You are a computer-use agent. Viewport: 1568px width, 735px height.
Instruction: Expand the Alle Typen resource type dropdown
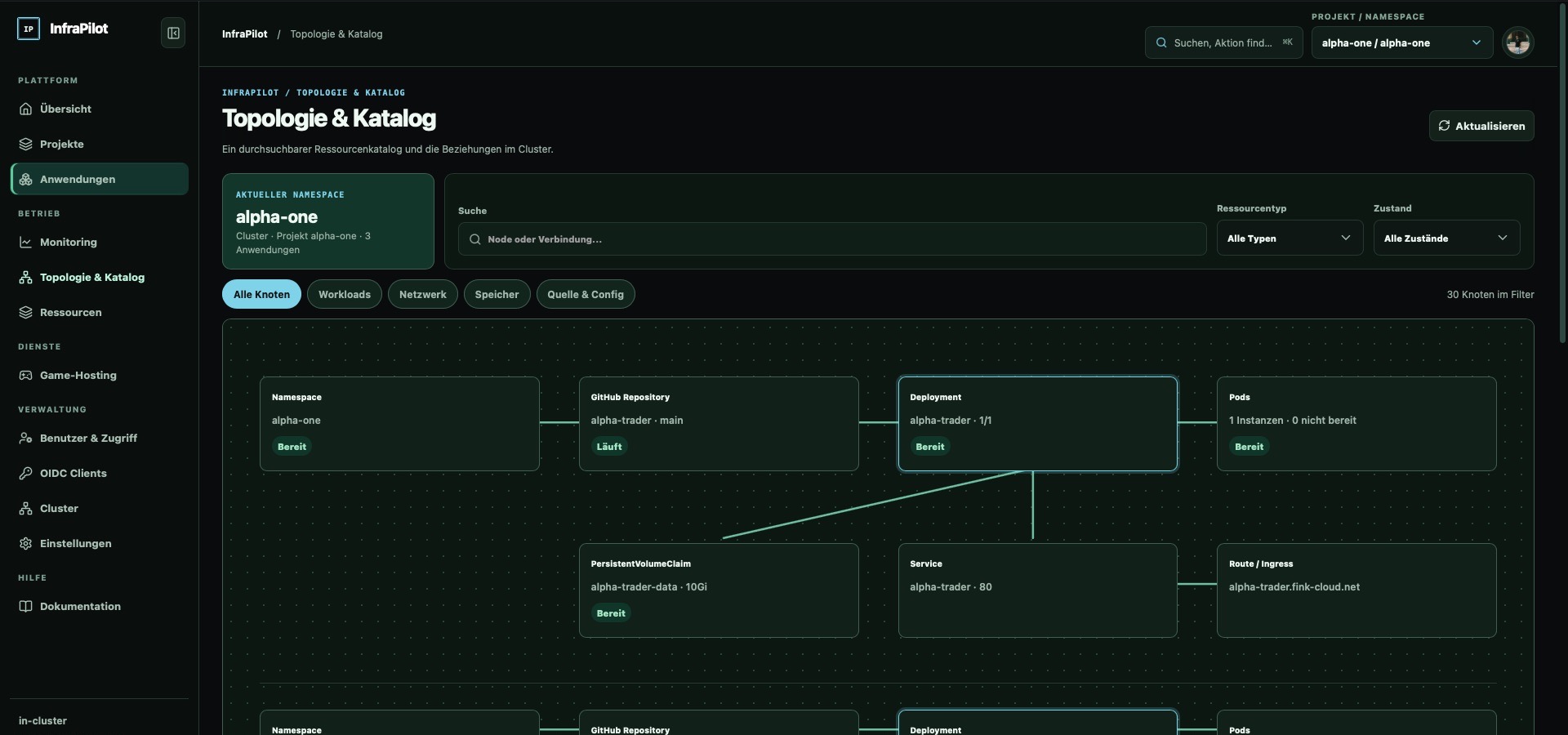point(1290,238)
